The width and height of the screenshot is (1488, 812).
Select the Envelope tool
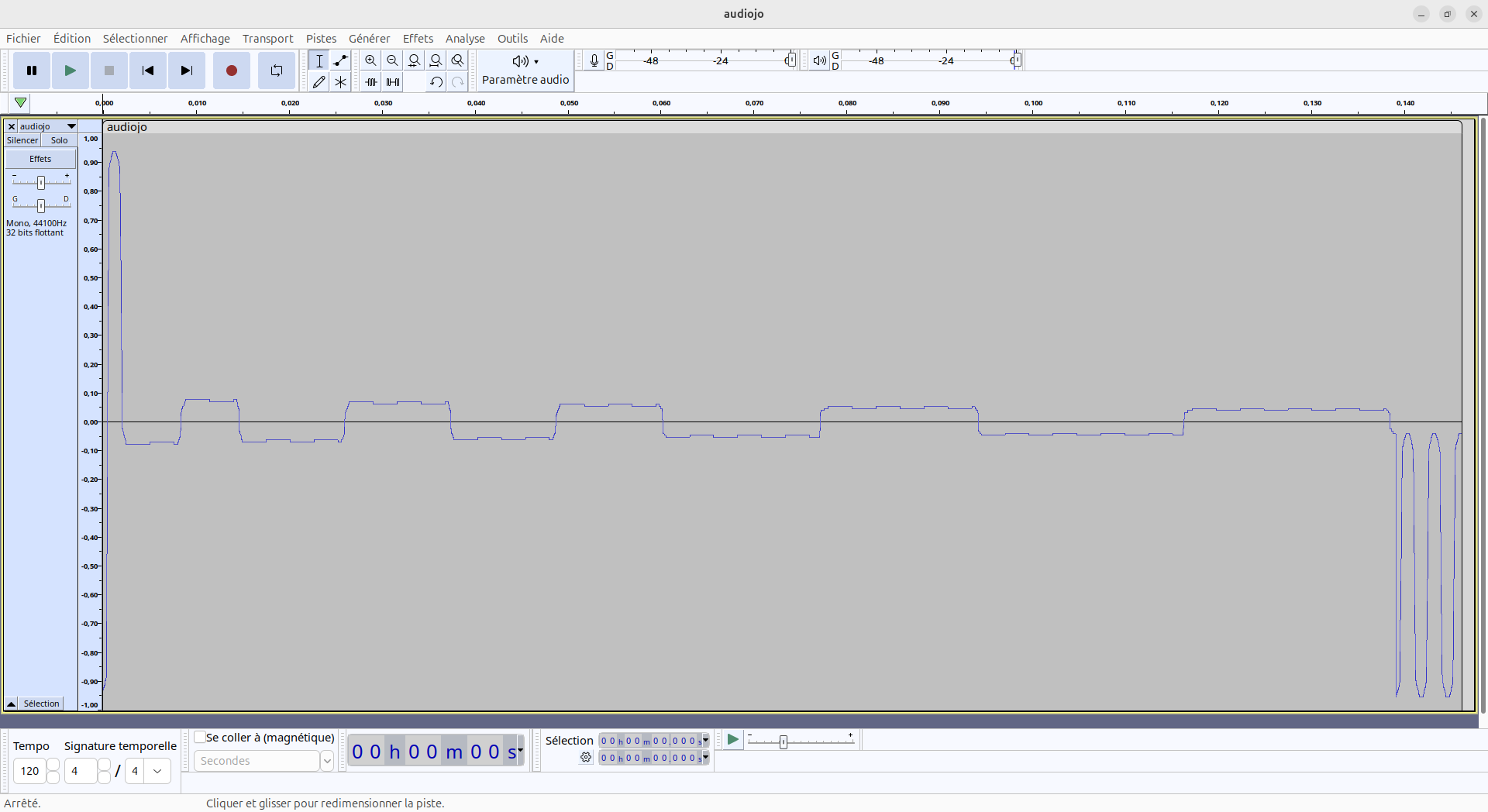[x=340, y=60]
